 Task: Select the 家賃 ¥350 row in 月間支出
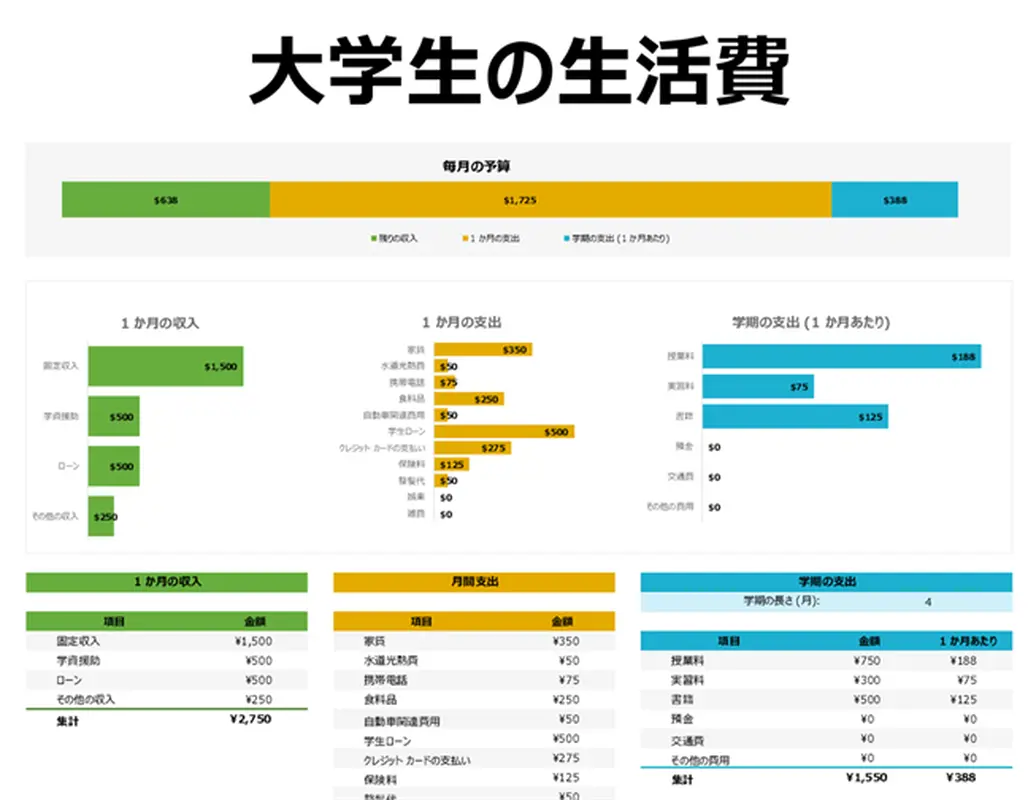pyautogui.click(x=473, y=640)
